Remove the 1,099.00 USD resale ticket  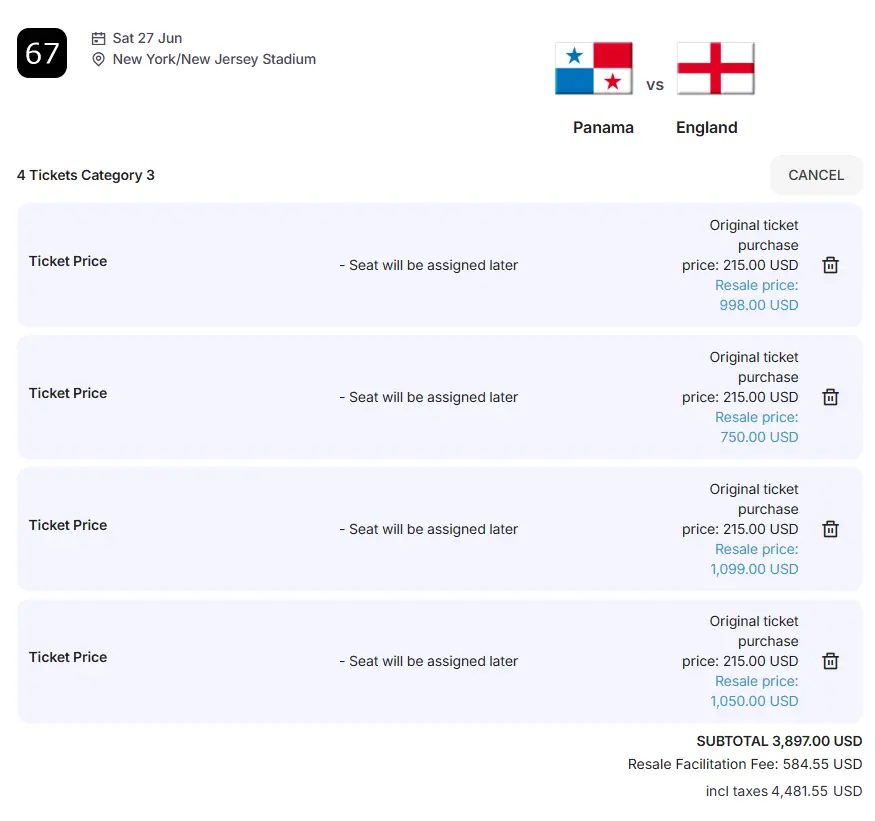click(830, 529)
